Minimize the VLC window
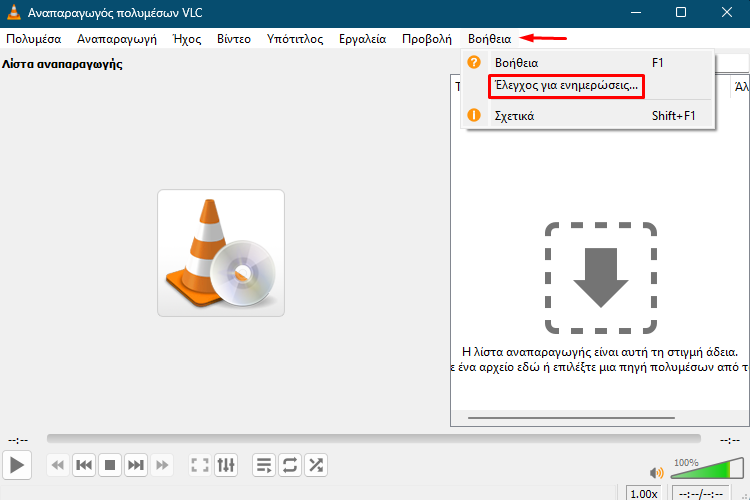 point(636,12)
